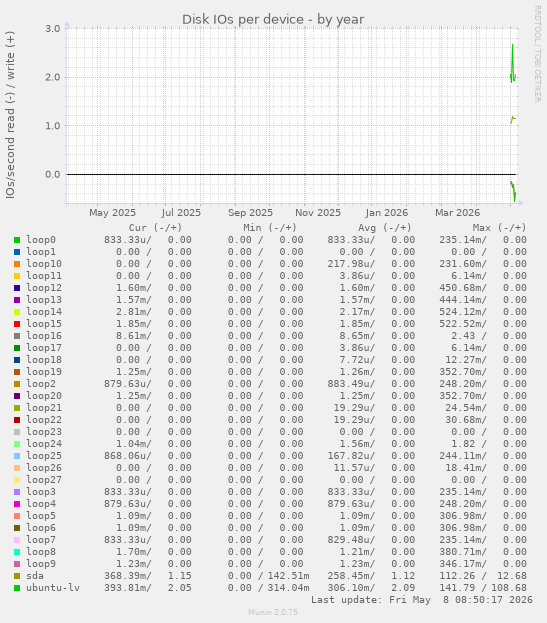
Task: Click the 'Avg (-/+)' column header
Action: point(385,228)
